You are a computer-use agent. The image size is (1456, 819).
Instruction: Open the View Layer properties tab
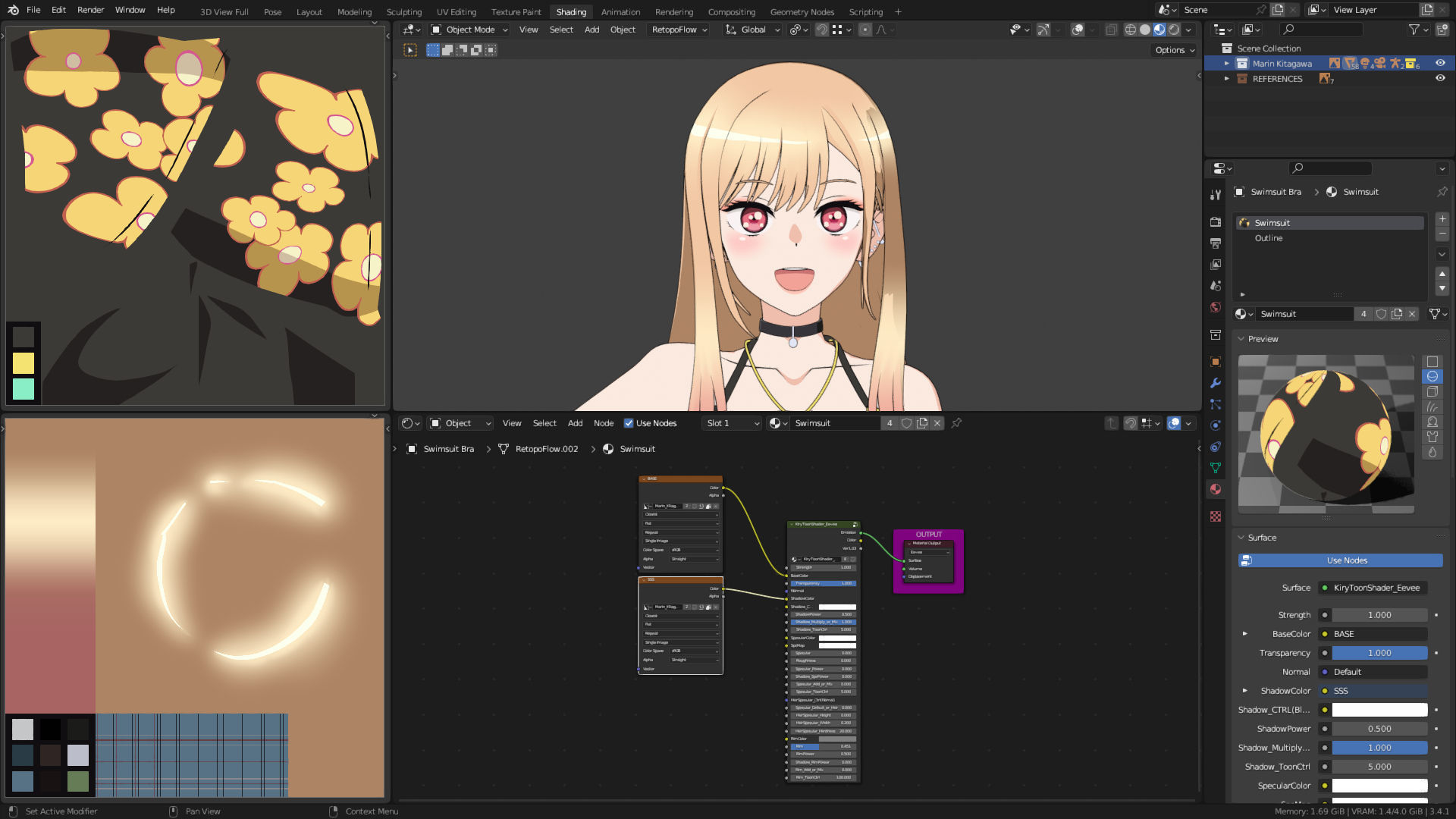1216,265
